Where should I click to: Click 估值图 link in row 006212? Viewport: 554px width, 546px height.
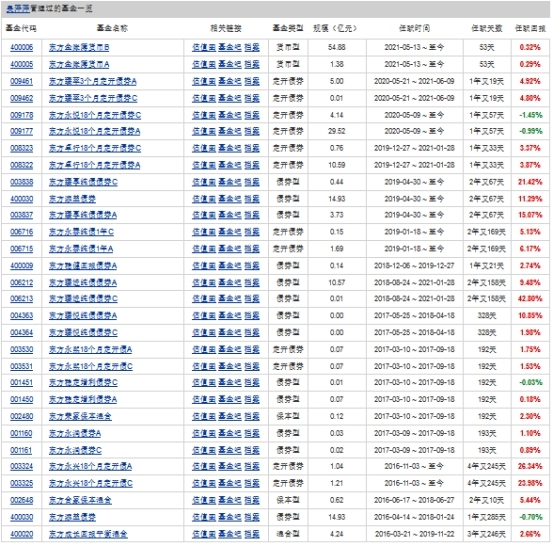tap(204, 283)
